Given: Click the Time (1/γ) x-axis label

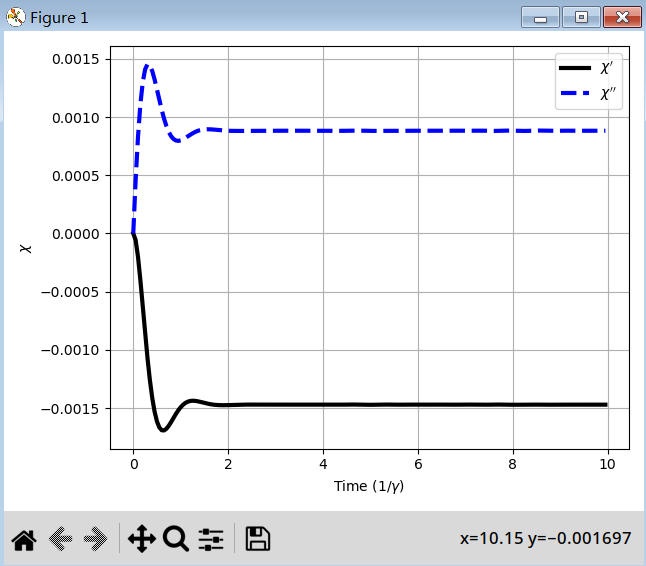Looking at the screenshot, I should click(x=370, y=487).
